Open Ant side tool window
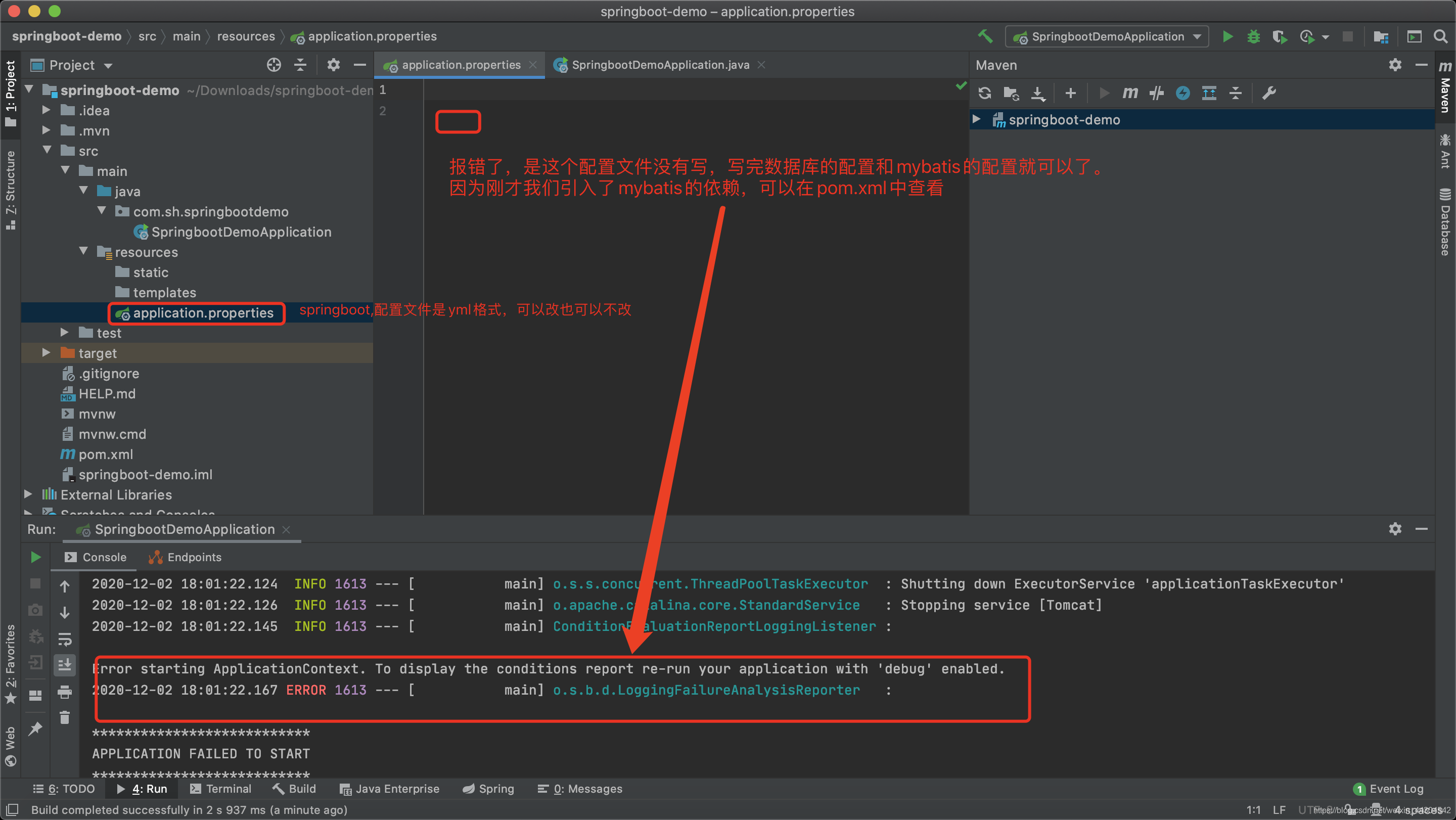This screenshot has height=820, width=1456. coord(1445,152)
